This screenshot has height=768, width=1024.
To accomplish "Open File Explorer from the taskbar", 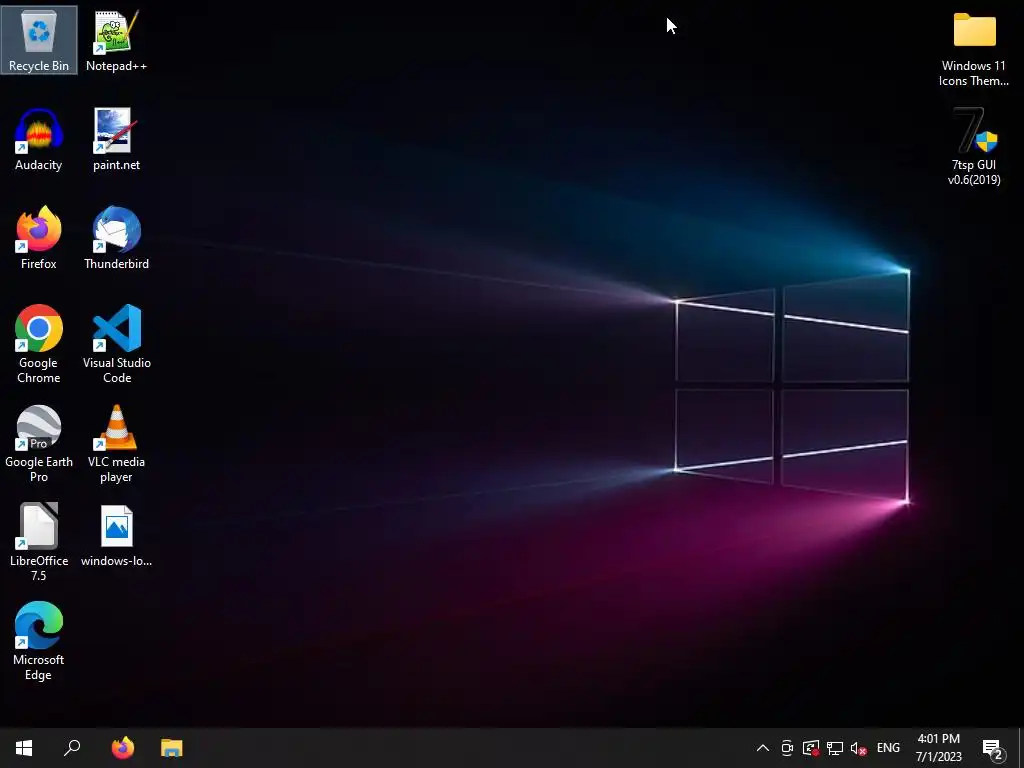I will click(172, 748).
